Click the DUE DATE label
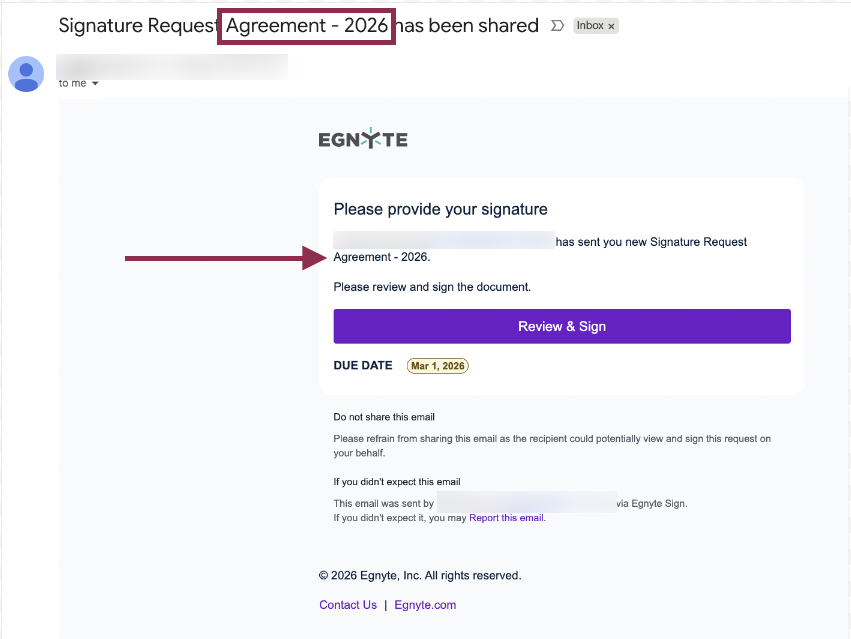 pyautogui.click(x=363, y=366)
